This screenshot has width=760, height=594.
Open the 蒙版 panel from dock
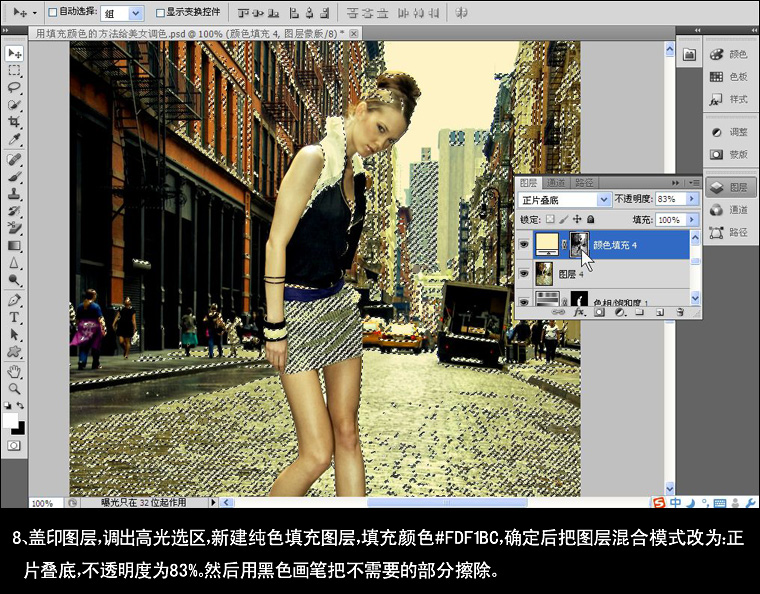point(731,154)
